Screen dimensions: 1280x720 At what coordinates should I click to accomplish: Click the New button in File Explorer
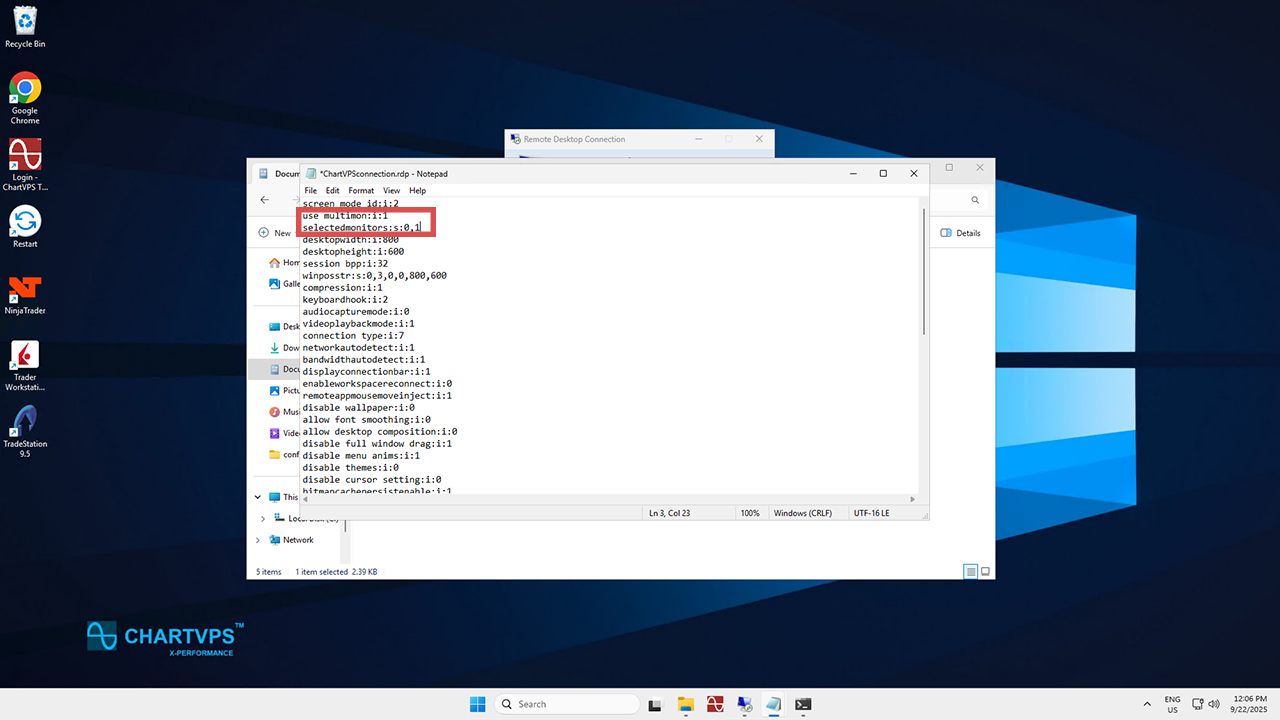[x=275, y=233]
